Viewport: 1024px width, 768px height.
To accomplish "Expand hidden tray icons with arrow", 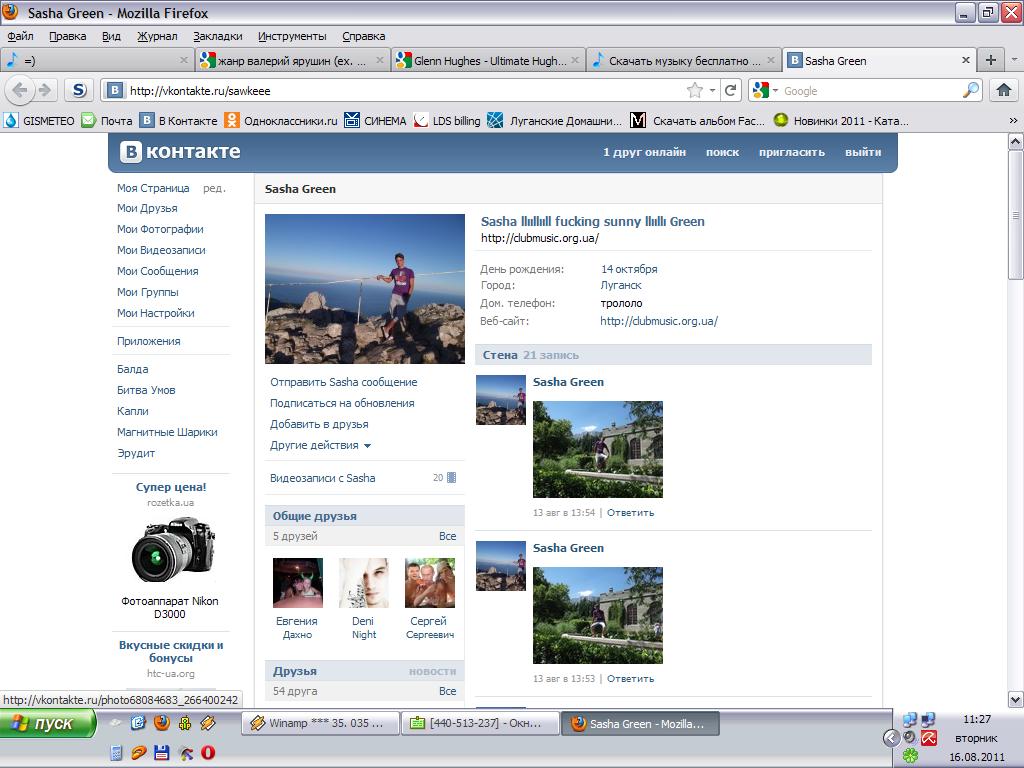I will coord(891,738).
